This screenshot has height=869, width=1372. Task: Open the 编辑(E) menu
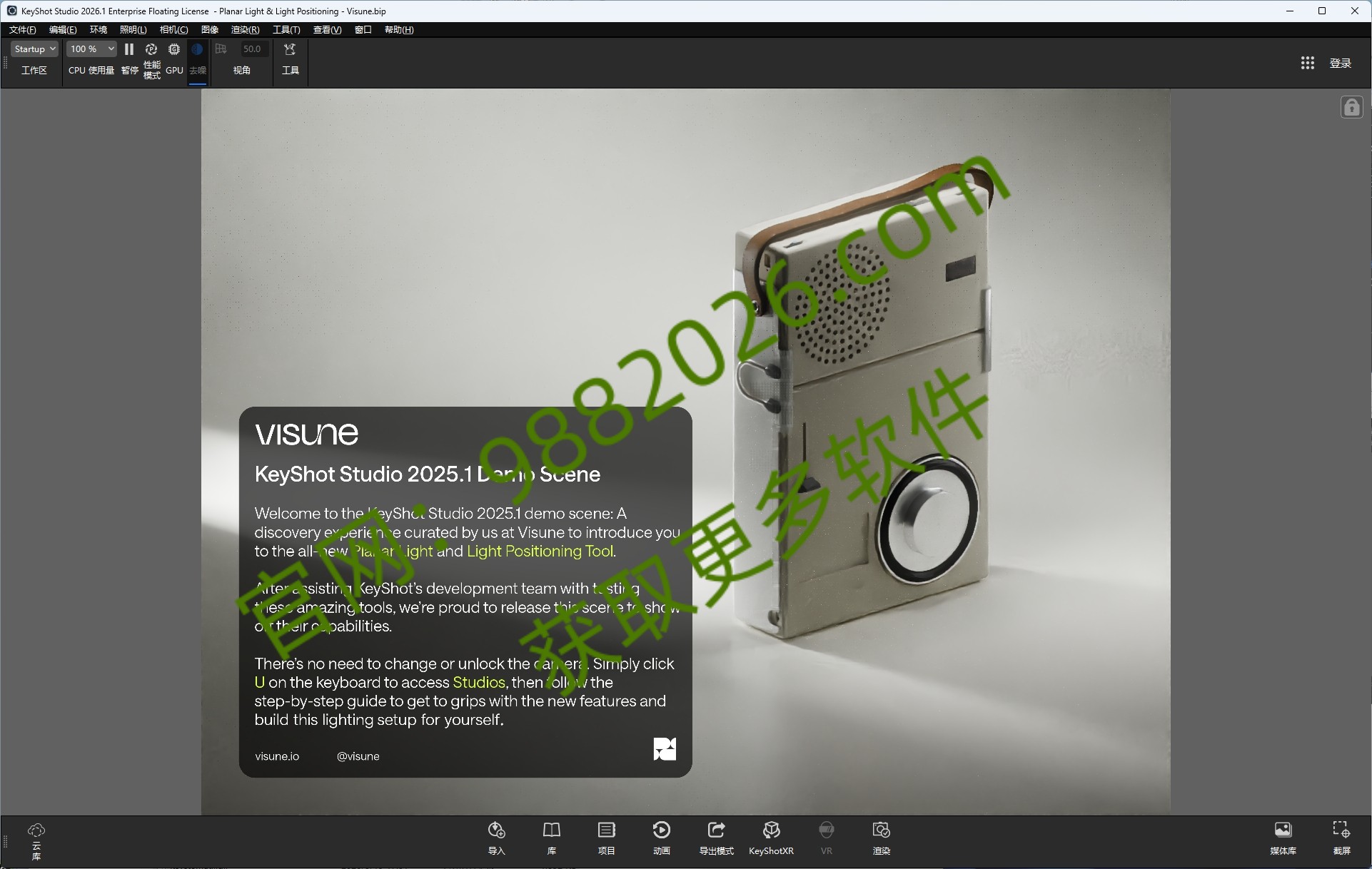(x=63, y=30)
